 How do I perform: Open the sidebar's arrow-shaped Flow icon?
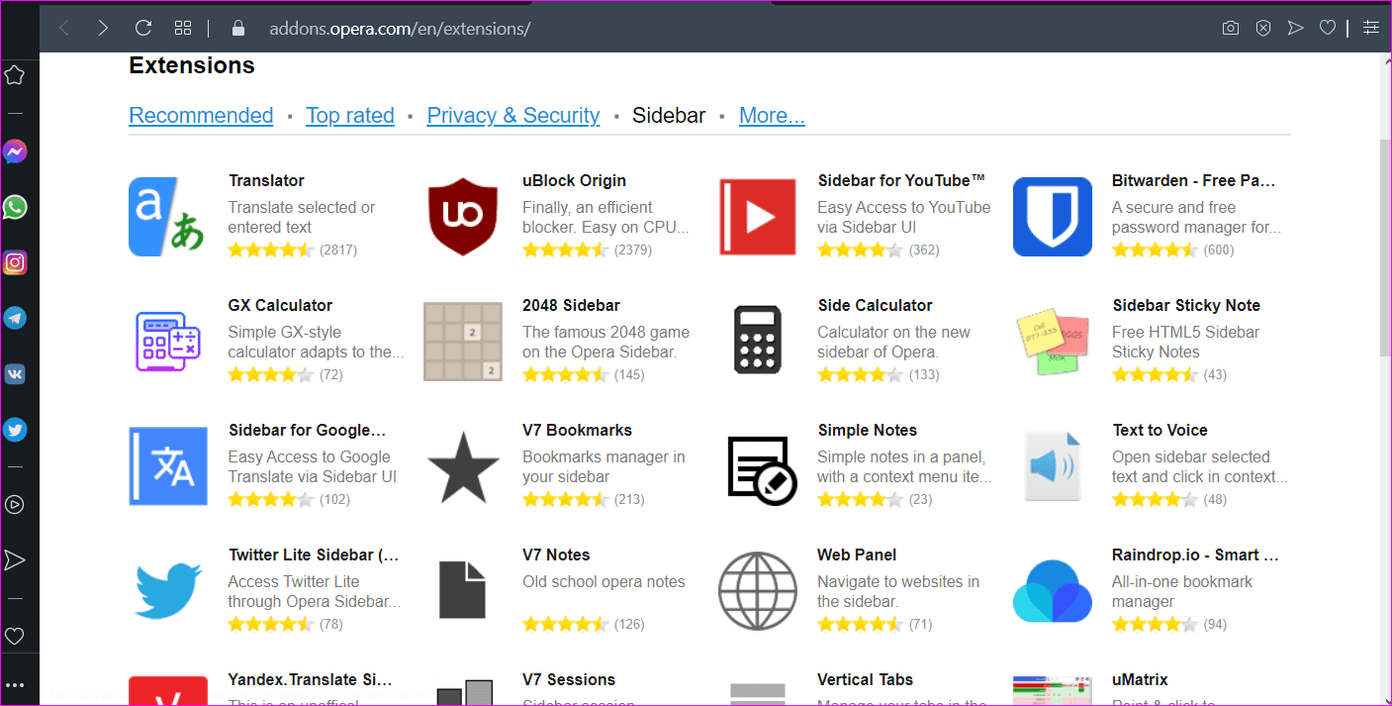click(14, 560)
